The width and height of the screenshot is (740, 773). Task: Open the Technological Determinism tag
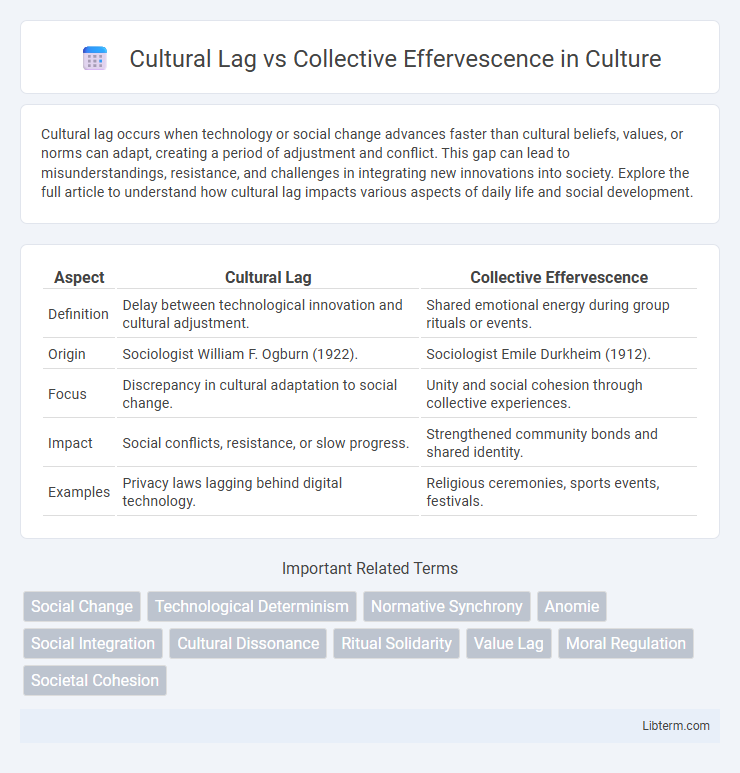pyautogui.click(x=252, y=606)
